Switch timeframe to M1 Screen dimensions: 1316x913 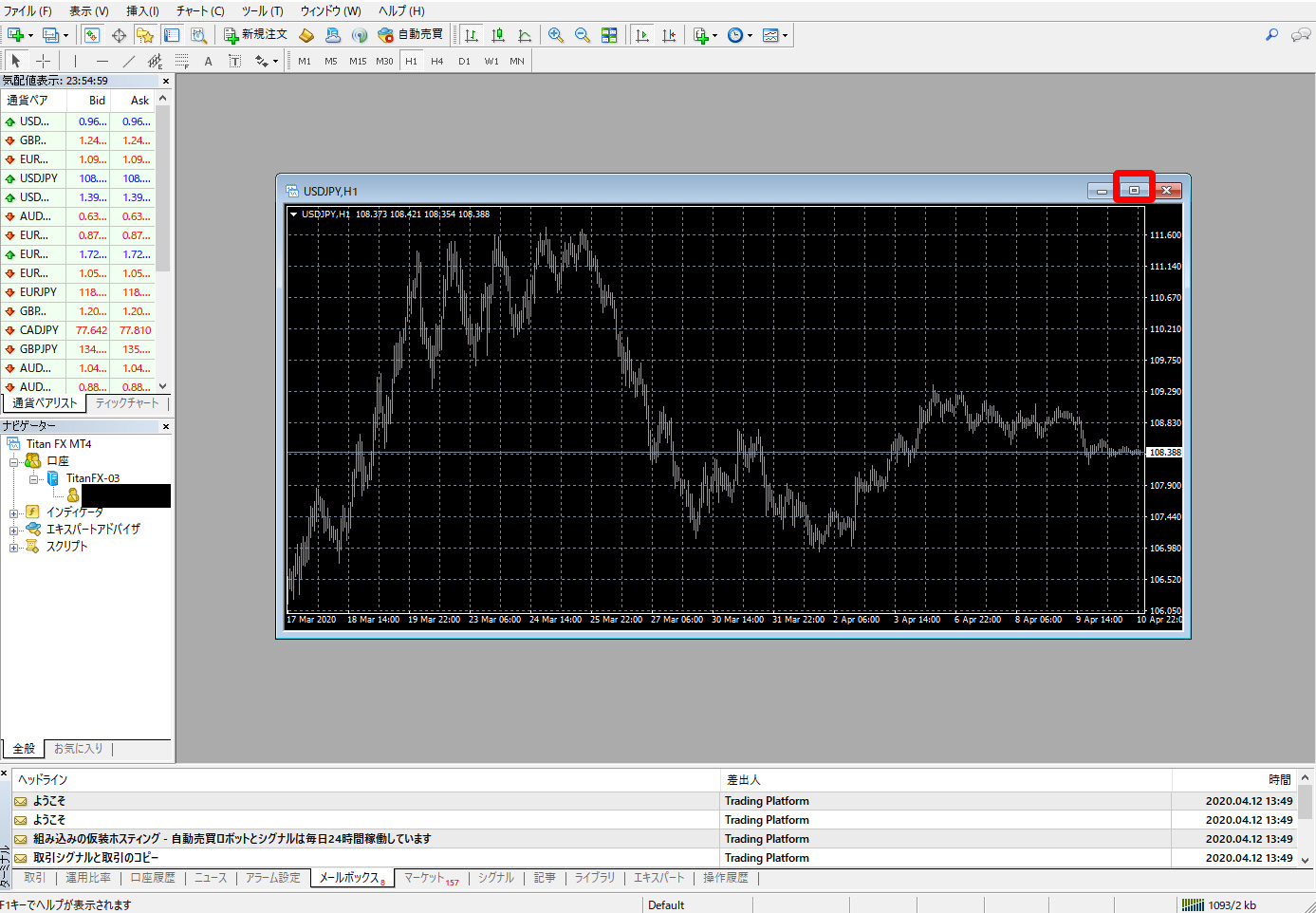(305, 61)
